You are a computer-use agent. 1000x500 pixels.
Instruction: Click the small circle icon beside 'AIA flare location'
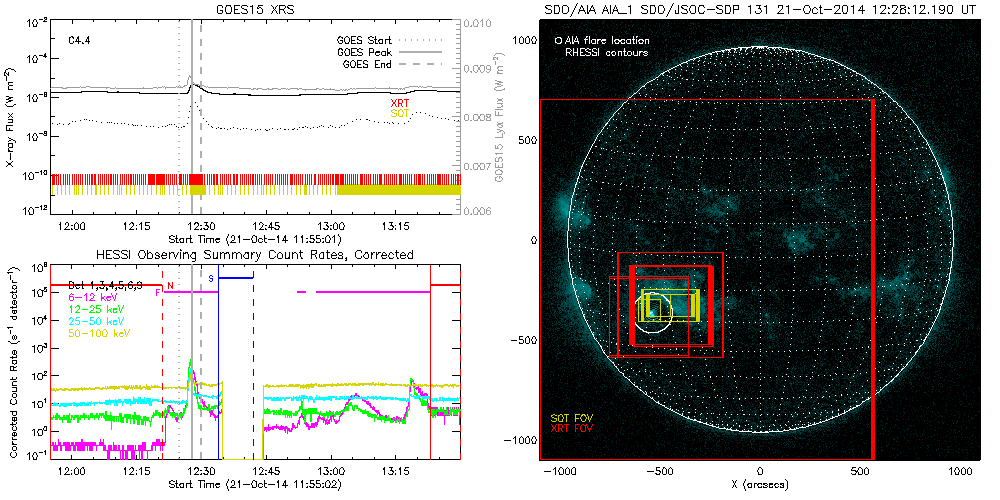pyautogui.click(x=558, y=41)
